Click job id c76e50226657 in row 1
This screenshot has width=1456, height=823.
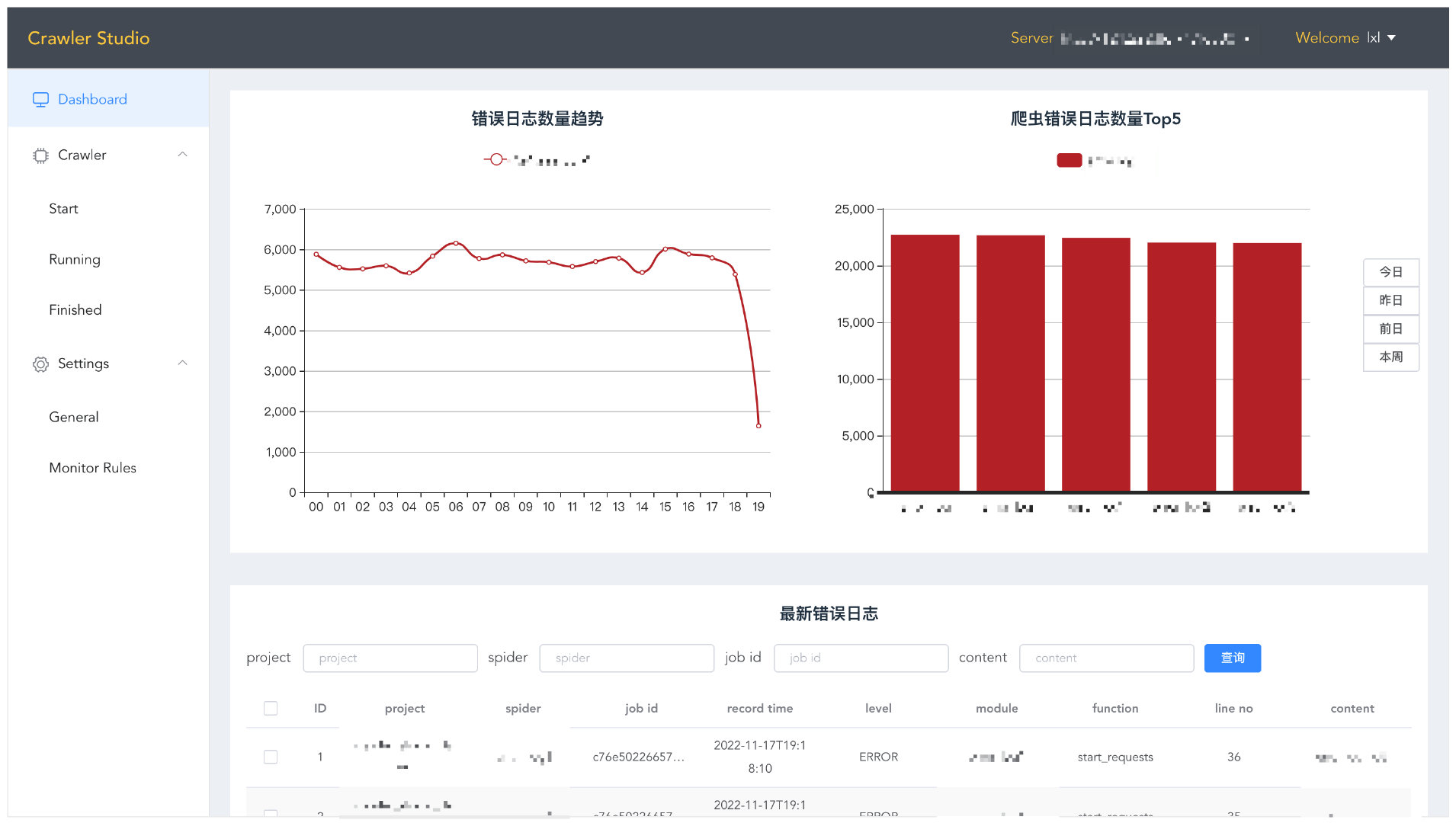click(x=639, y=757)
